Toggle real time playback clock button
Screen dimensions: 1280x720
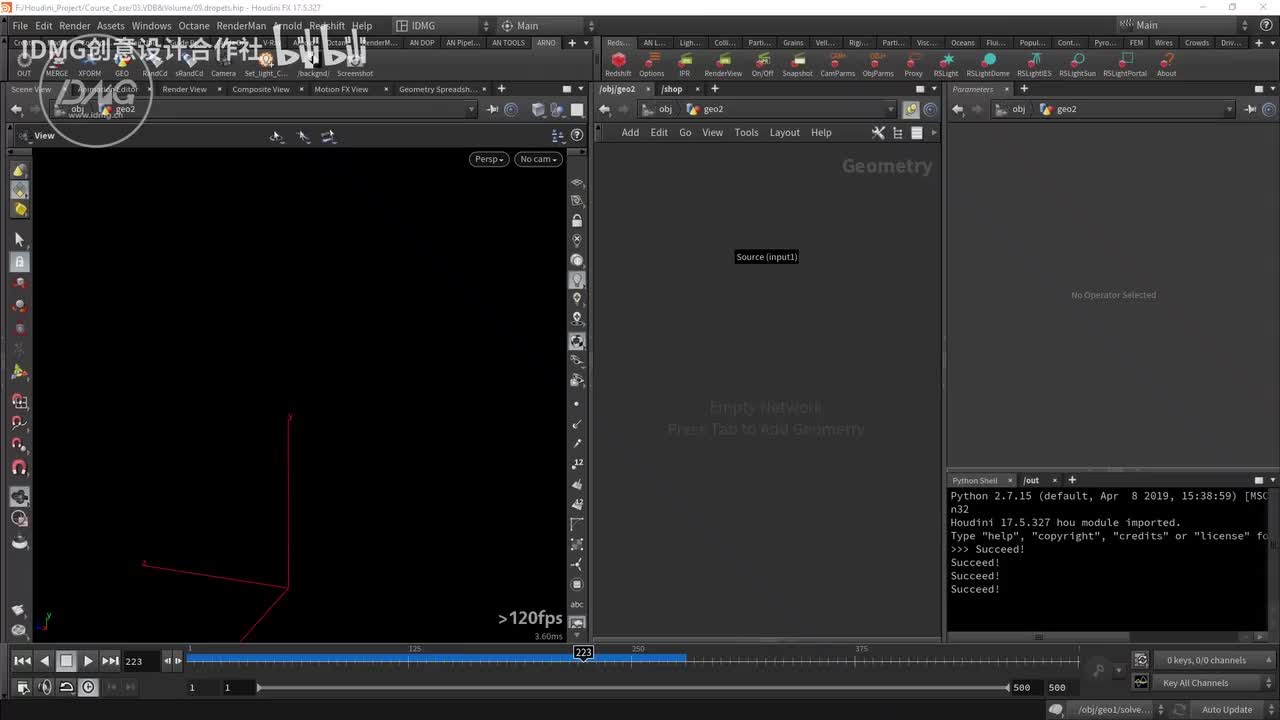pyautogui.click(x=89, y=687)
